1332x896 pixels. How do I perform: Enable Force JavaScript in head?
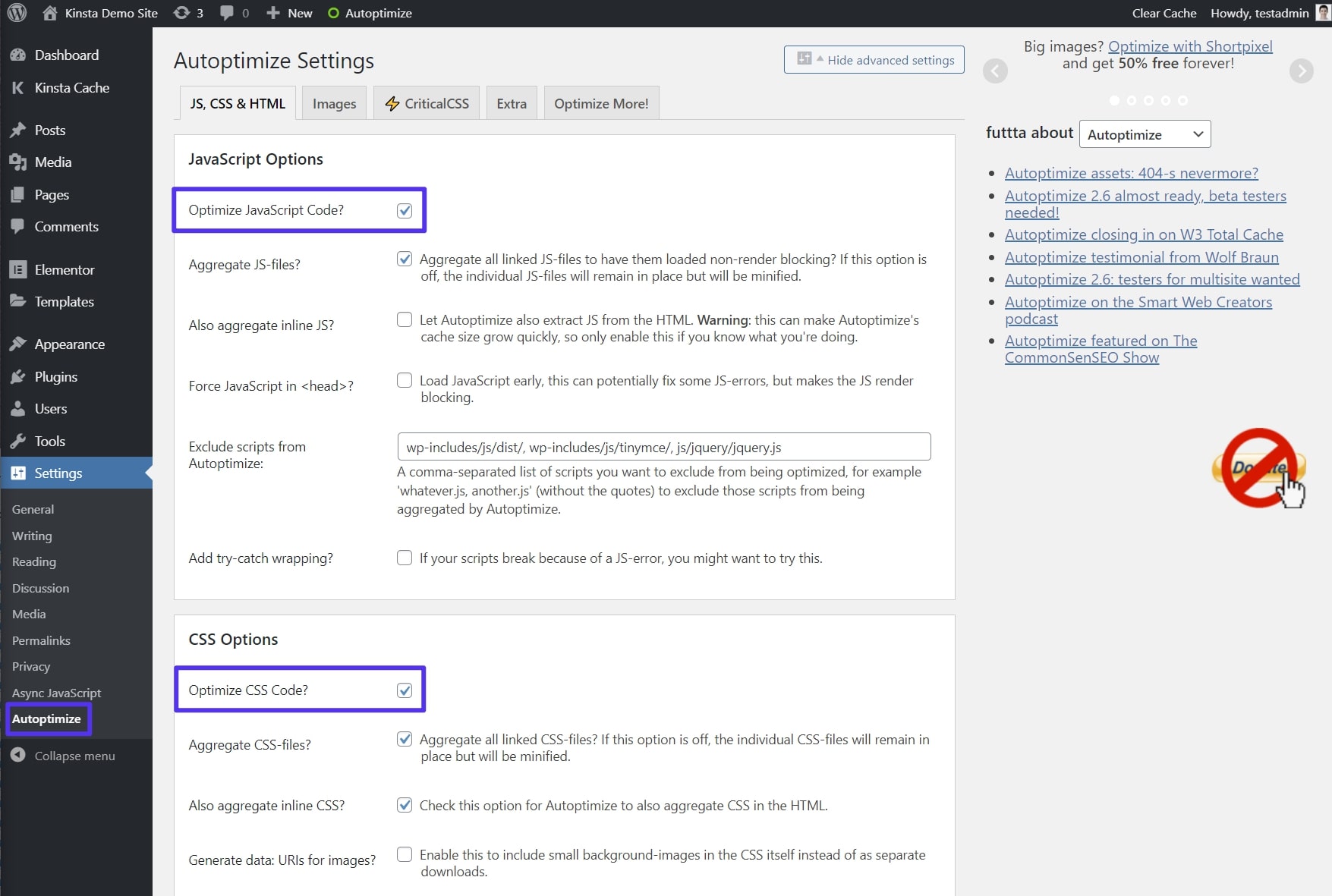point(404,380)
